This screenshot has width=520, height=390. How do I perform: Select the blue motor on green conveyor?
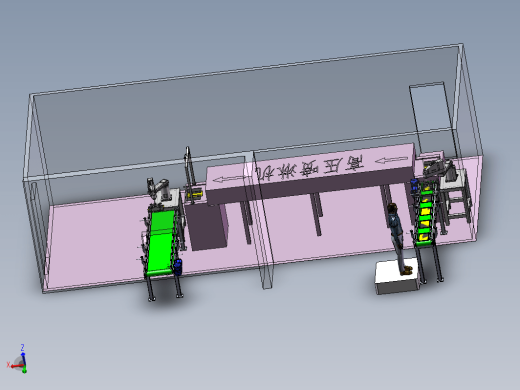tap(178, 267)
